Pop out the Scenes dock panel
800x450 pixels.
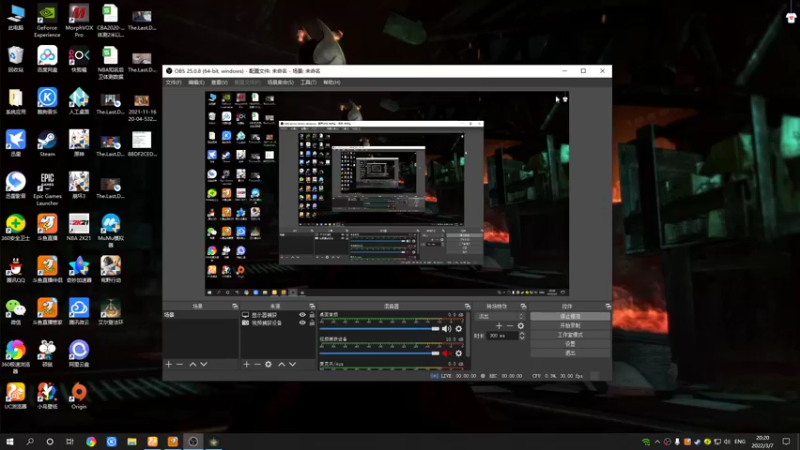tap(235, 306)
